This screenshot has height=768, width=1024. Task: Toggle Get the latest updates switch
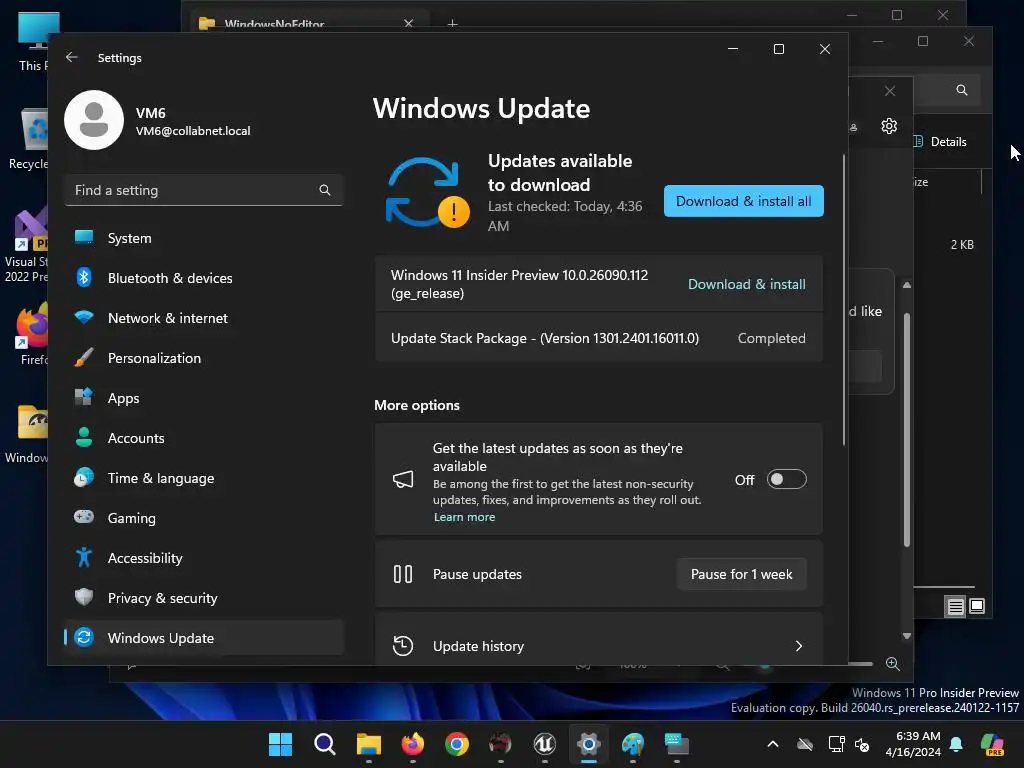coord(786,479)
